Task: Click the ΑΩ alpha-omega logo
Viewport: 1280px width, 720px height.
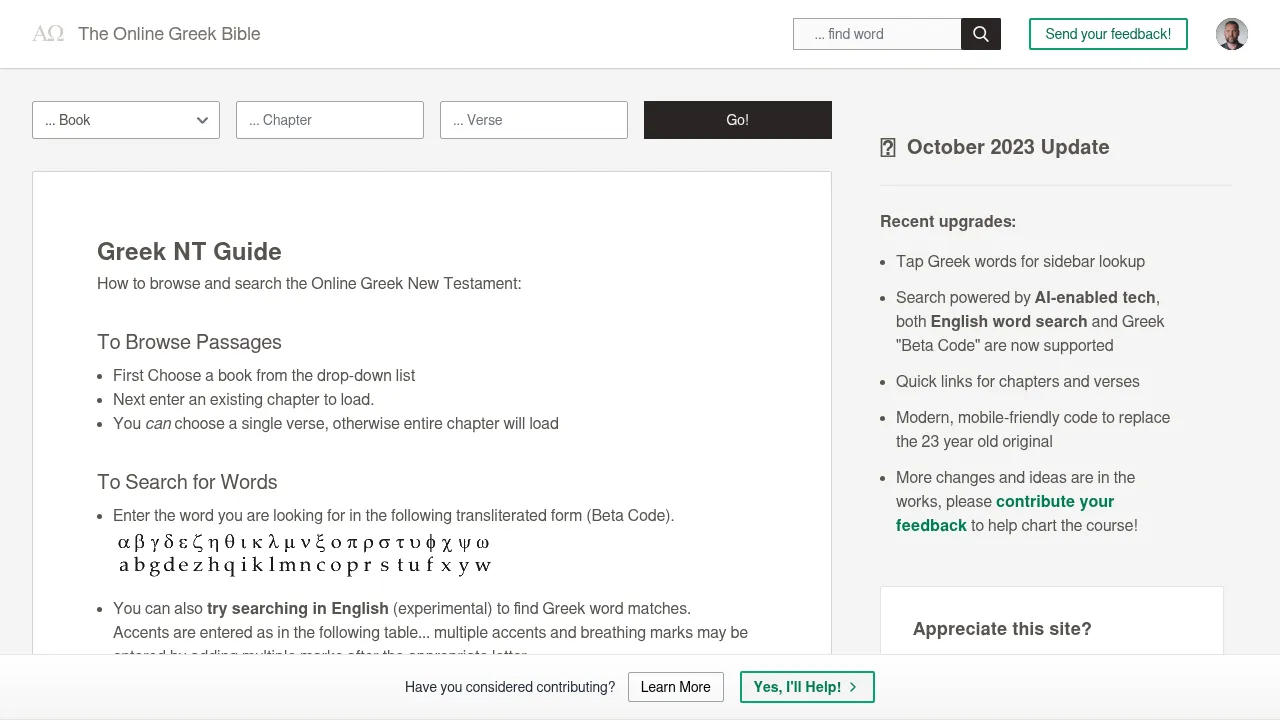Action: click(48, 34)
